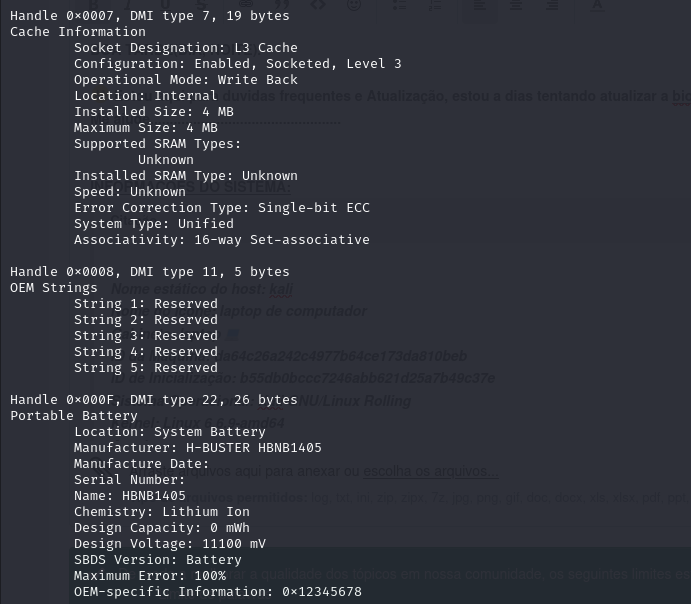Align text left in the editor
The width and height of the screenshot is (691, 604).
pyautogui.click(x=480, y=4)
